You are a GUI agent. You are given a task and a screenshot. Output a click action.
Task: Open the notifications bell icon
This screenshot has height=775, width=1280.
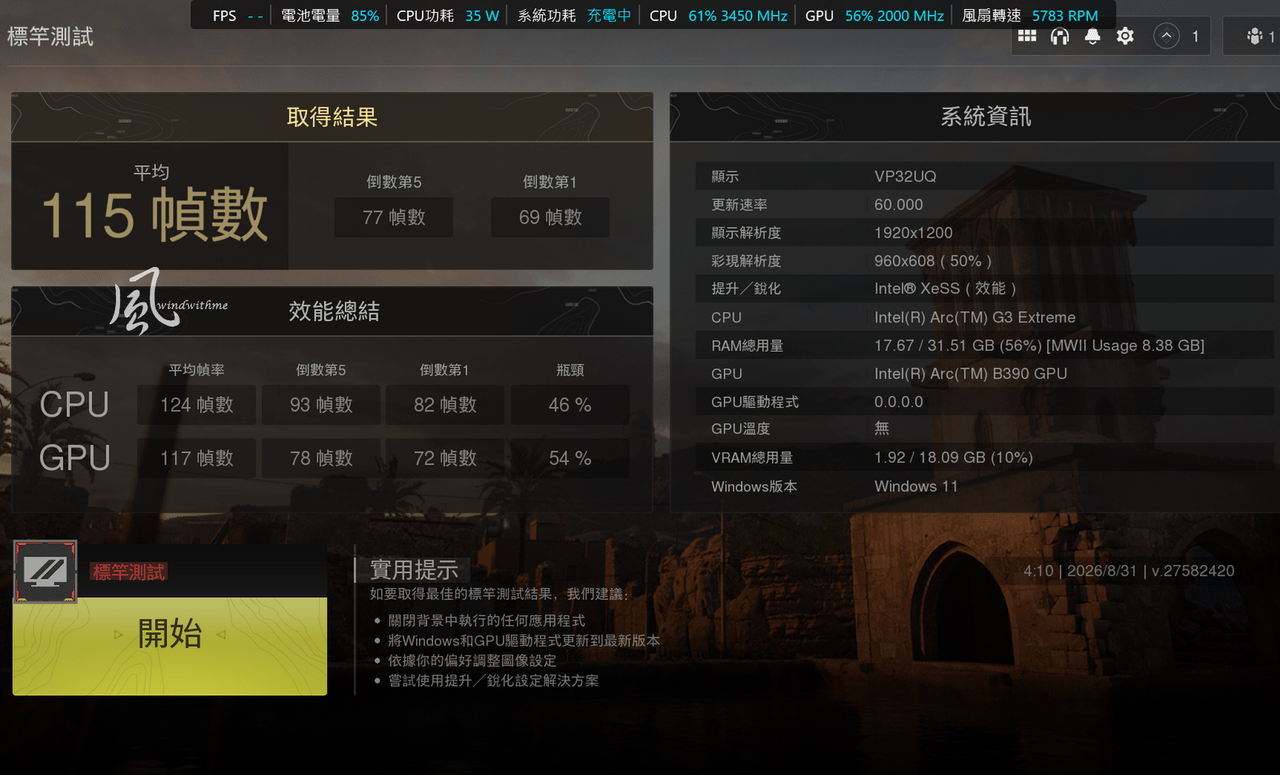coord(1092,36)
